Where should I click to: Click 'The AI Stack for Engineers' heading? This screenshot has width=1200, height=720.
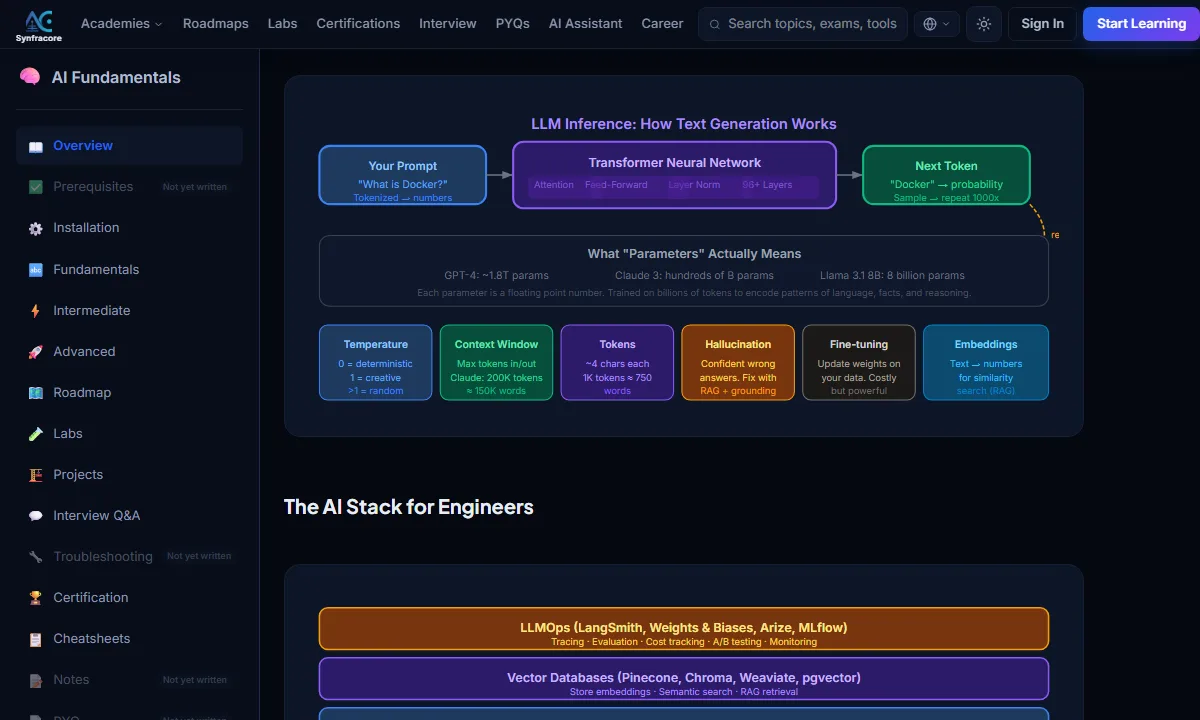409,507
